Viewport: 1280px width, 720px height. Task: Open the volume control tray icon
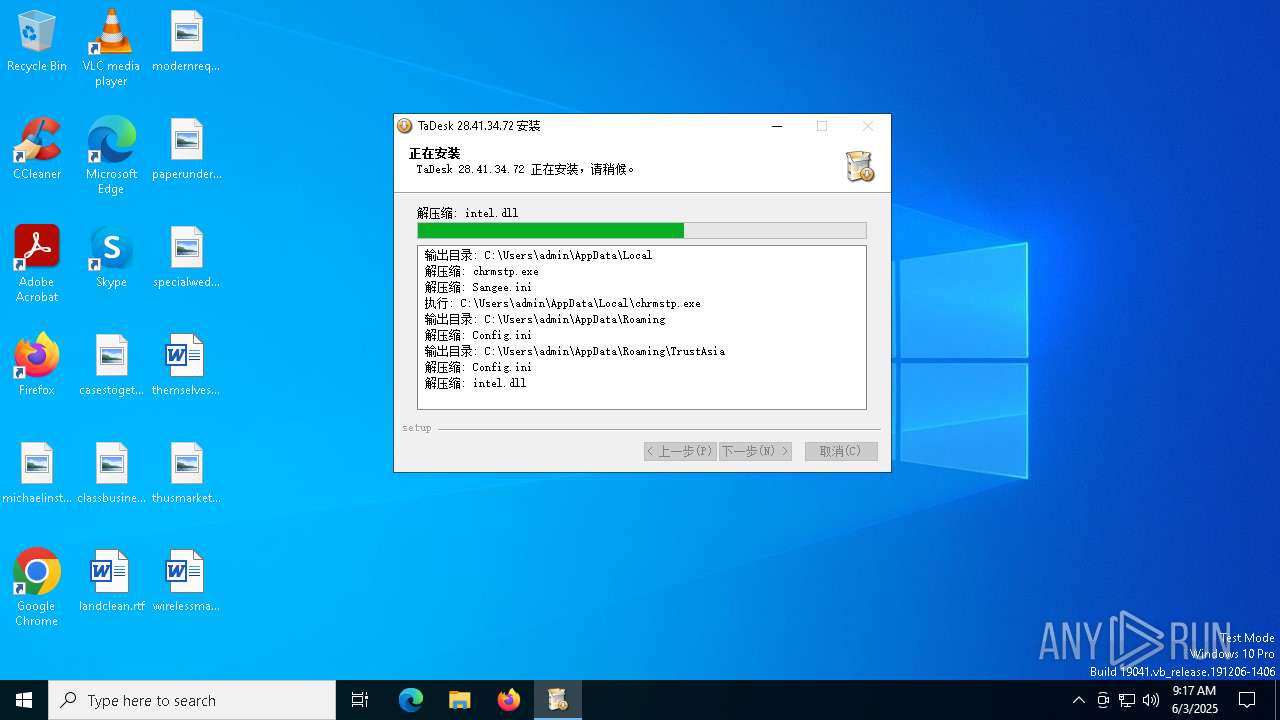pyautogui.click(x=1151, y=700)
